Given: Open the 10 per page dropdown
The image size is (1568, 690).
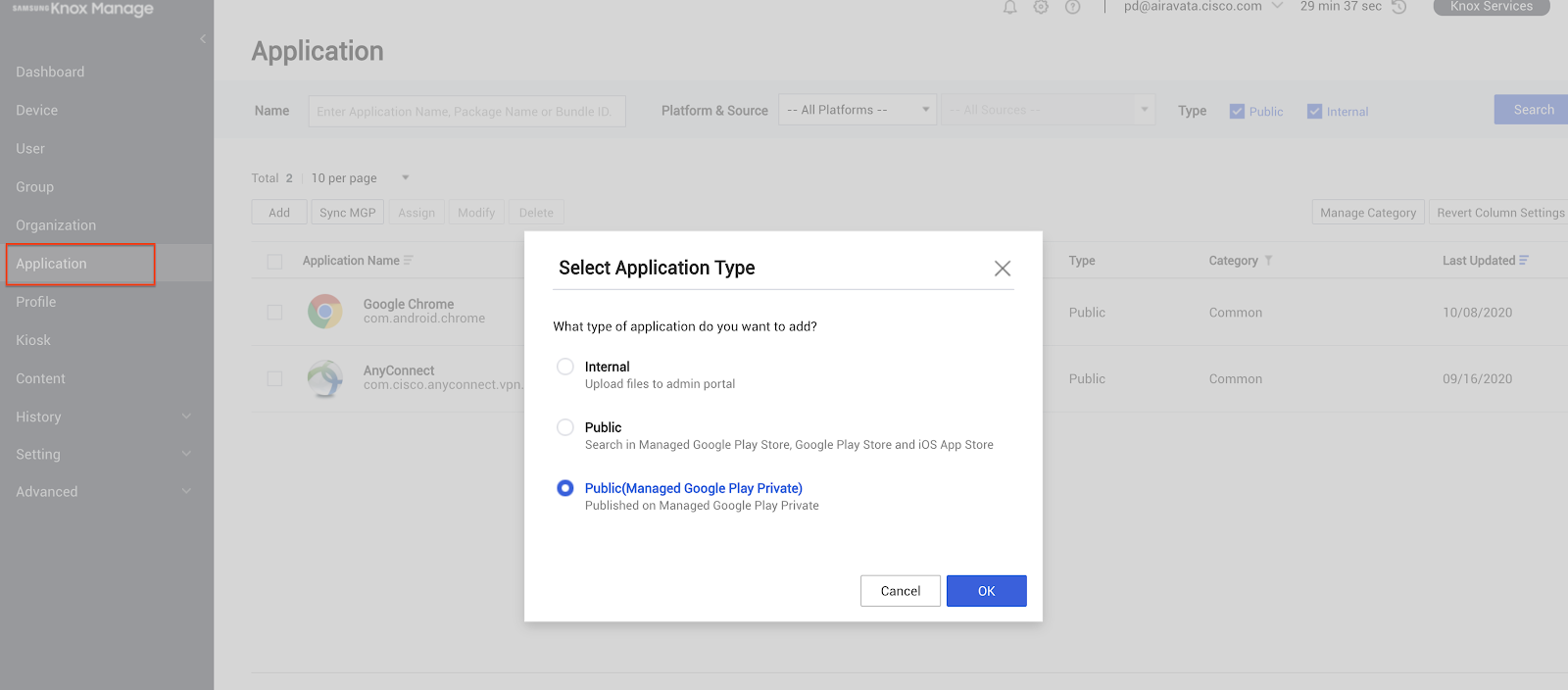Looking at the screenshot, I should 359,178.
